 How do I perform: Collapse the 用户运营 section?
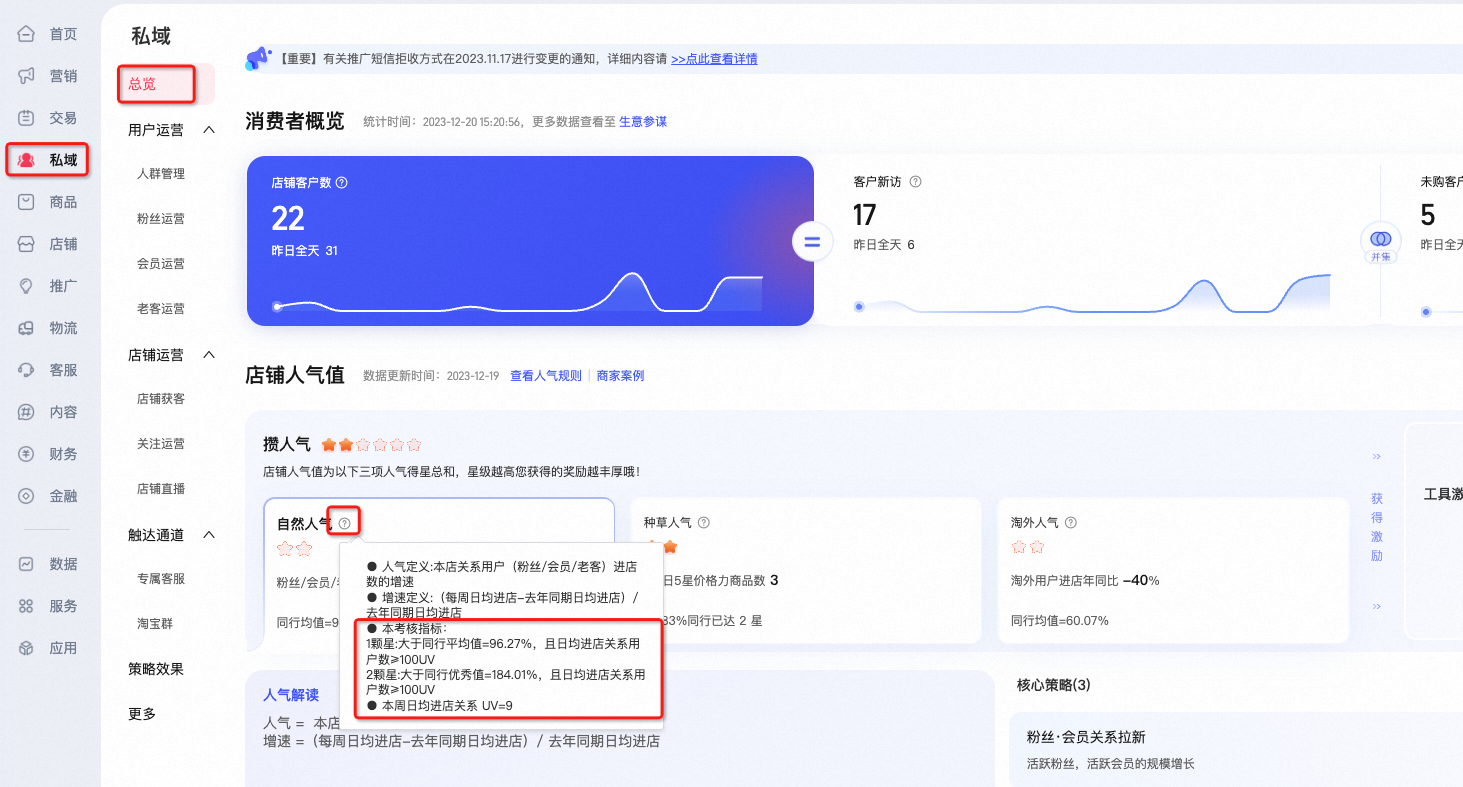(x=209, y=130)
